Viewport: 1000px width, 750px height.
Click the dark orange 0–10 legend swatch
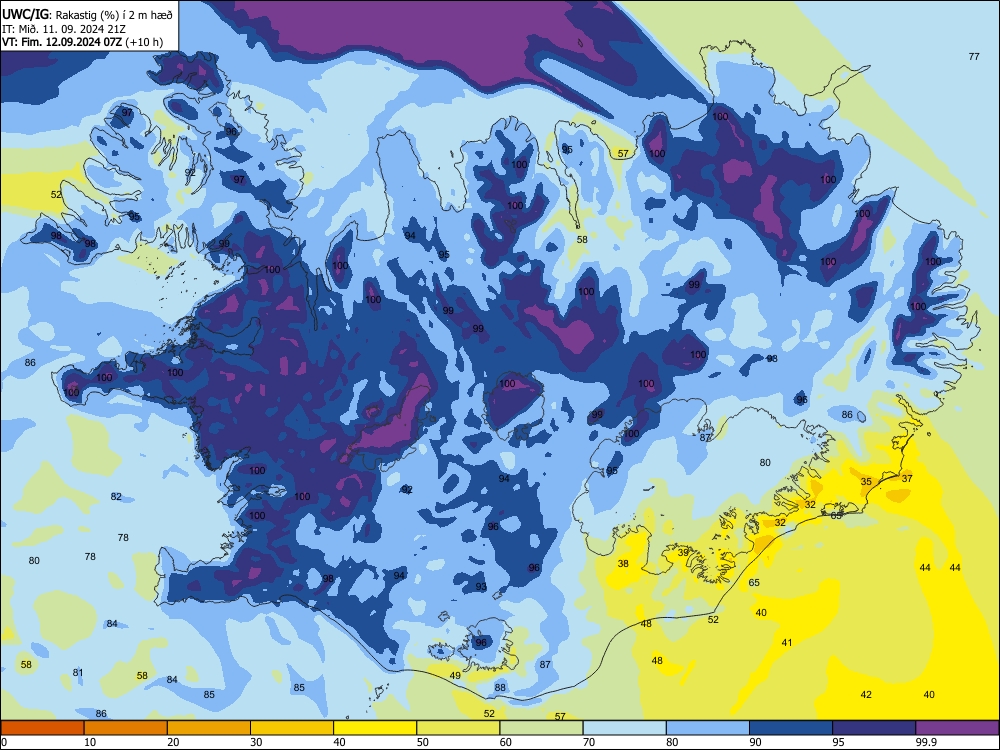click(42, 728)
